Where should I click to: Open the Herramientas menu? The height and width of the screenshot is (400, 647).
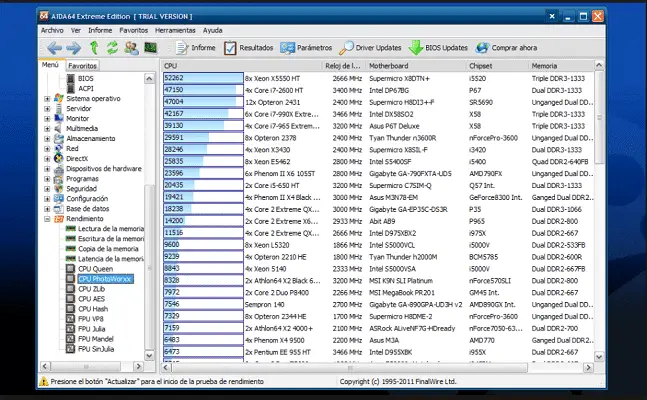(175, 30)
